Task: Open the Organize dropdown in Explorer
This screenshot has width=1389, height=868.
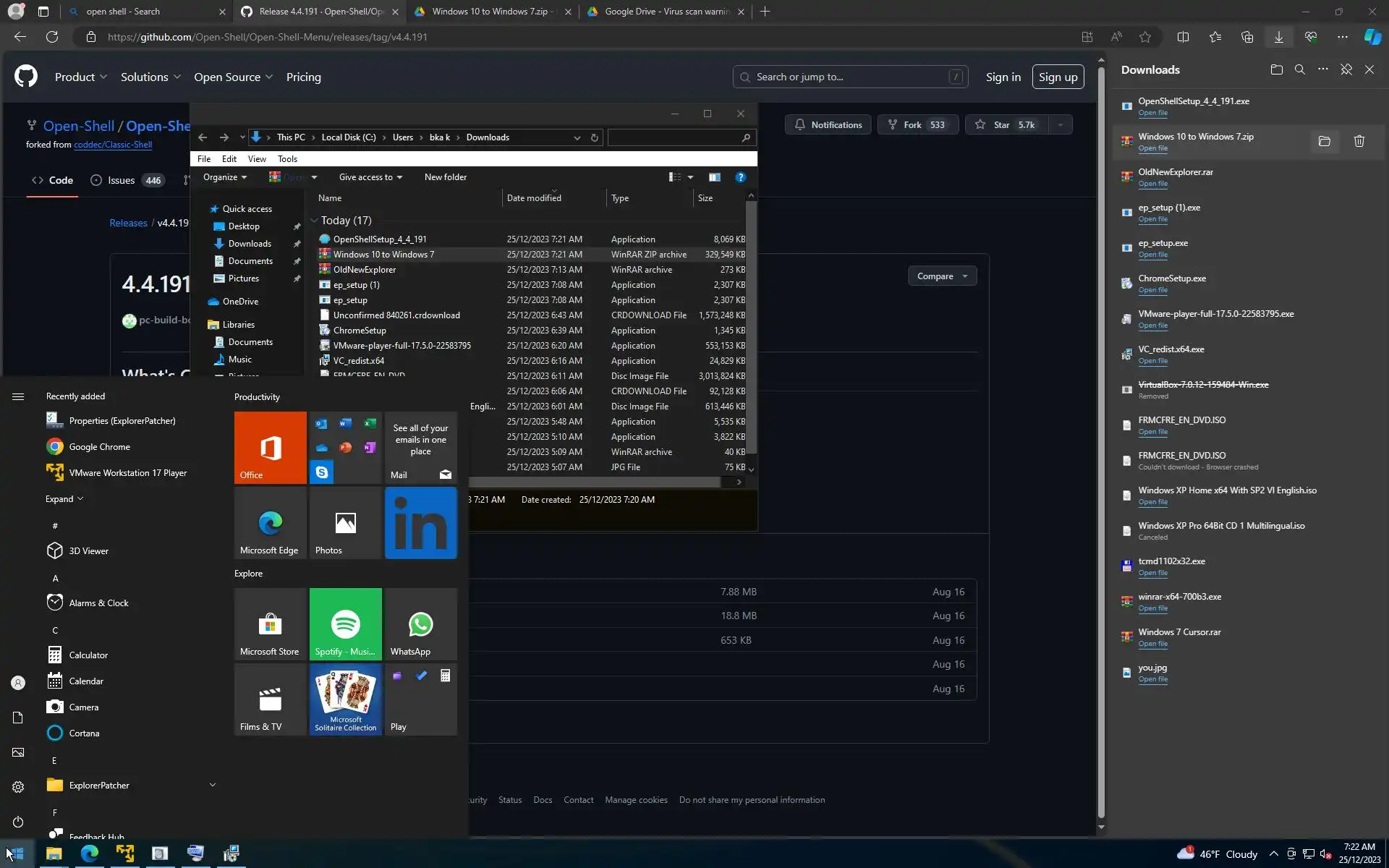Action: click(x=224, y=177)
